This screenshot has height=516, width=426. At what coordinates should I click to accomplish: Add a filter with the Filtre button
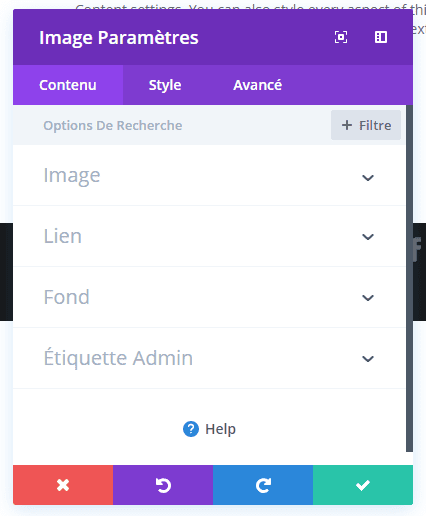click(x=366, y=125)
